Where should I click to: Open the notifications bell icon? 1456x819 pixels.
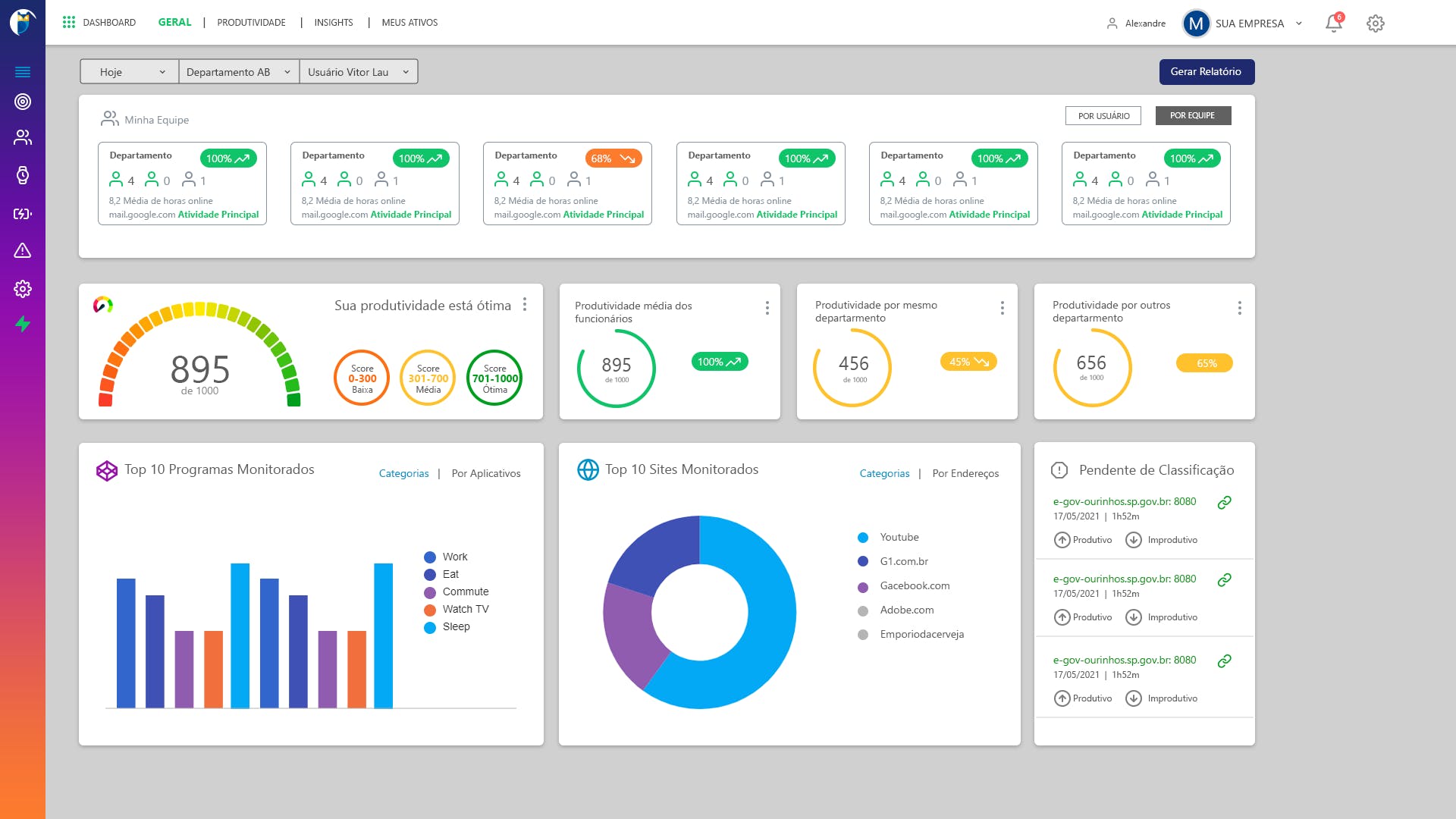(x=1333, y=24)
